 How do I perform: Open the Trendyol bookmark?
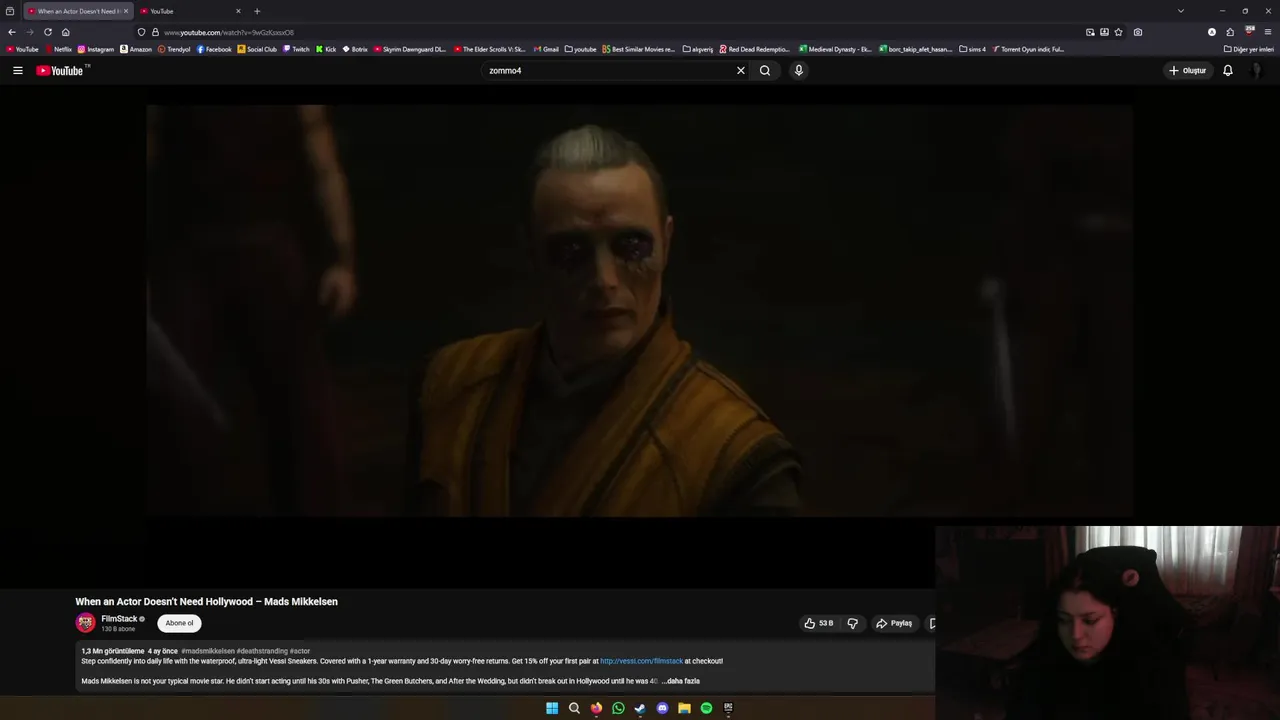tap(174, 49)
